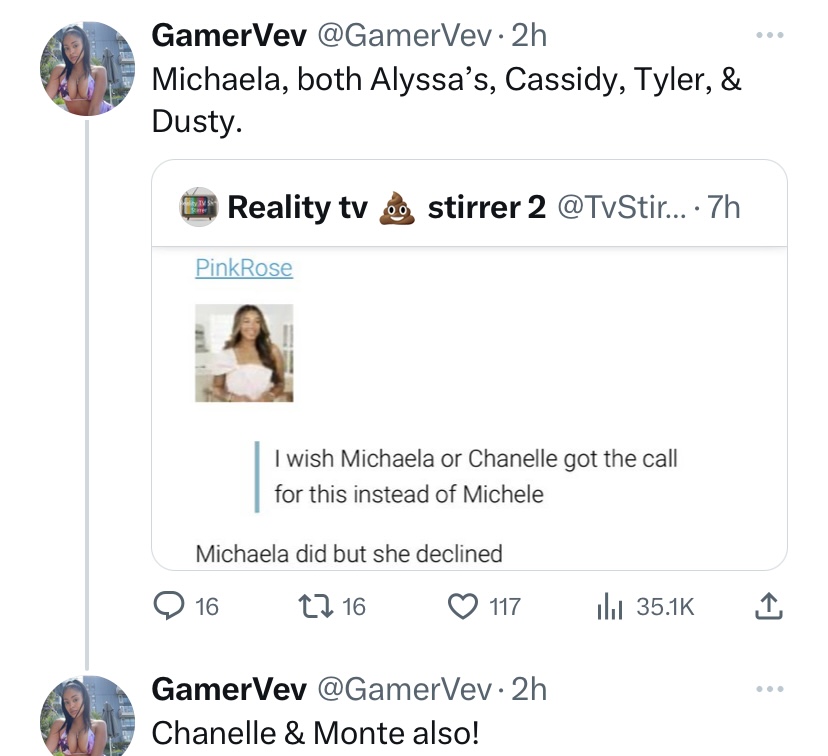This screenshot has width=828, height=756.
Task: View analytics icon showing 35.1K views
Action: pos(610,606)
